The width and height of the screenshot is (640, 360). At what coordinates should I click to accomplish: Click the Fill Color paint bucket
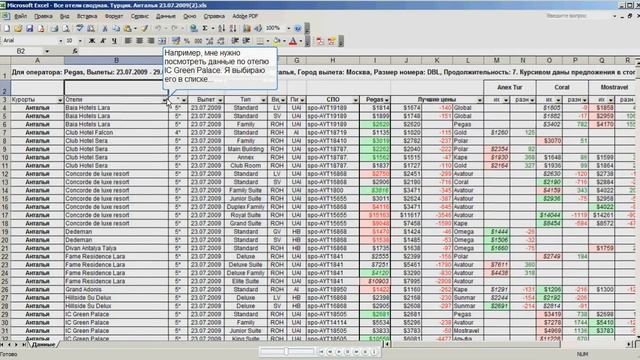tap(277, 41)
